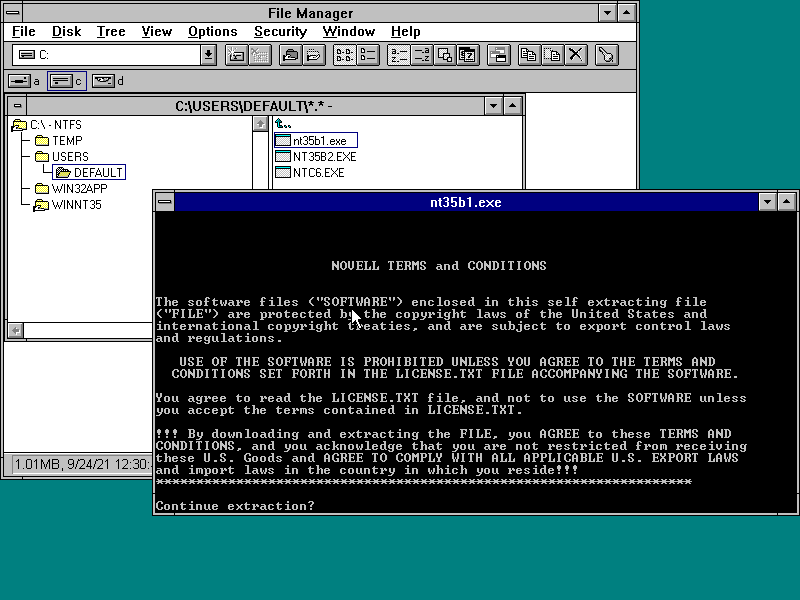Open the Tree menu
The height and width of the screenshot is (600, 800).
click(111, 32)
